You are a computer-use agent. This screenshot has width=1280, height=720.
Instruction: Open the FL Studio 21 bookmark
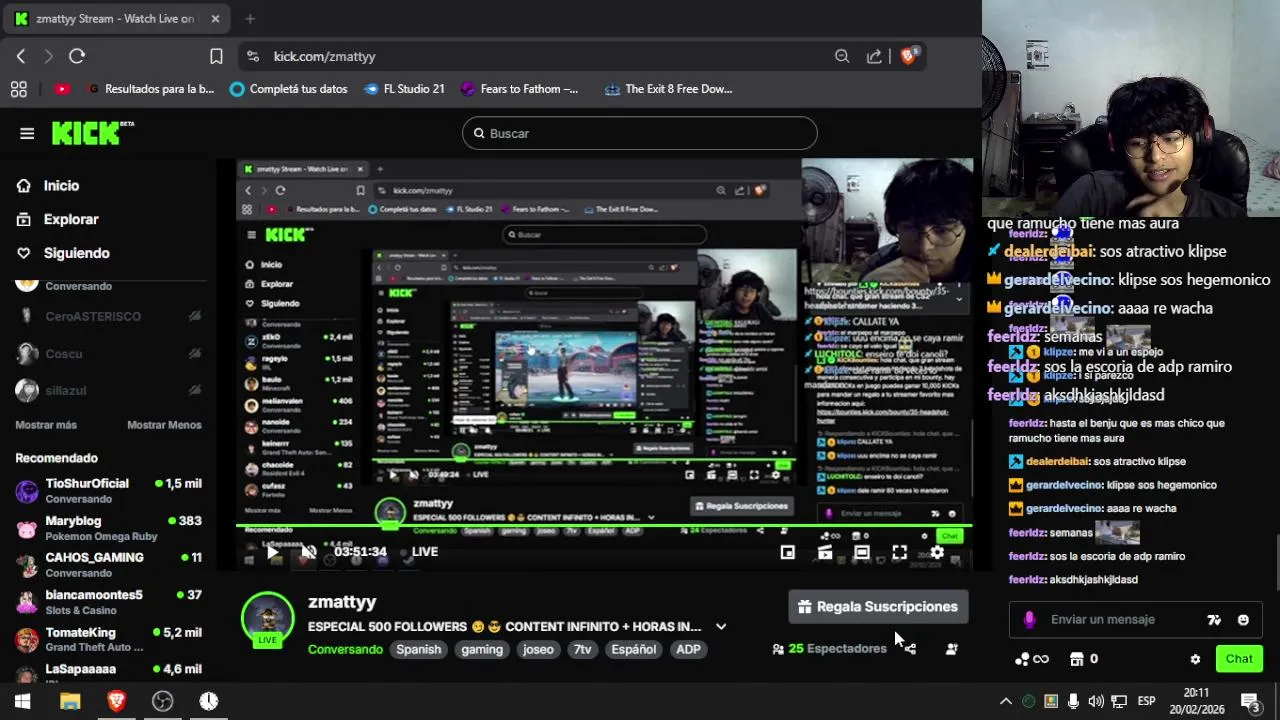coord(404,89)
